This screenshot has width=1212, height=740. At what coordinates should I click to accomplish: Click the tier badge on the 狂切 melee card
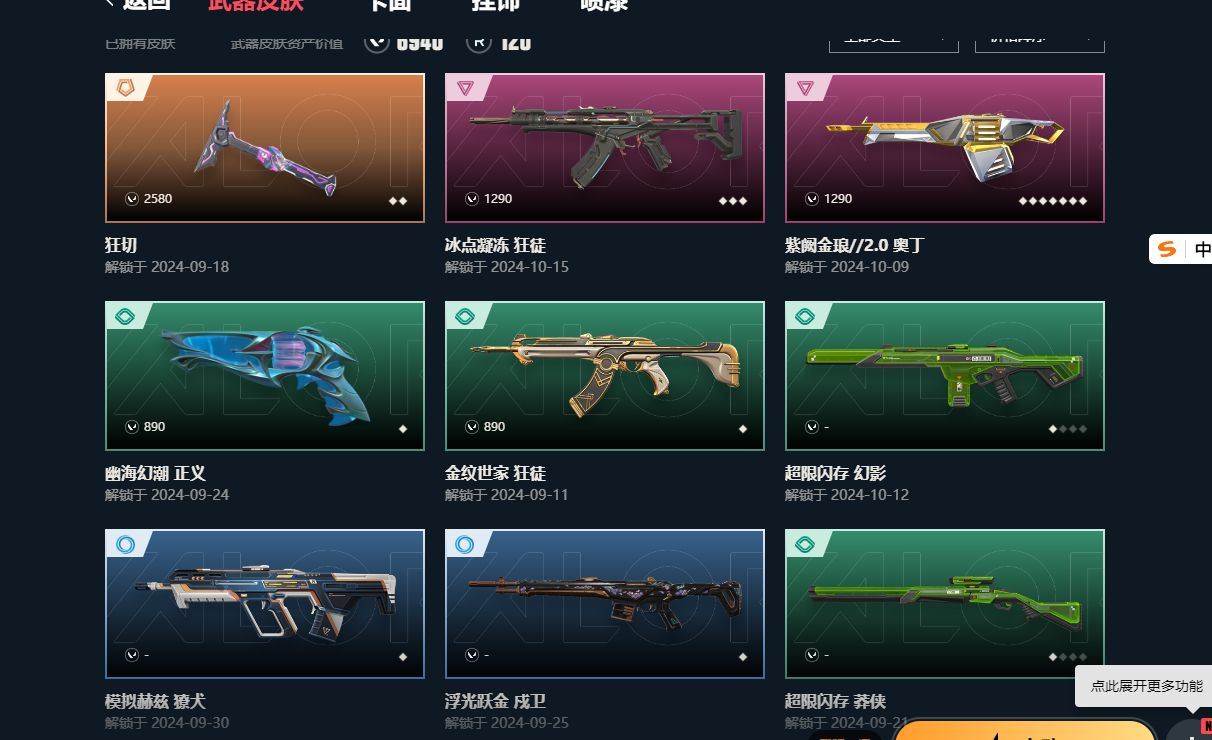coord(126,88)
